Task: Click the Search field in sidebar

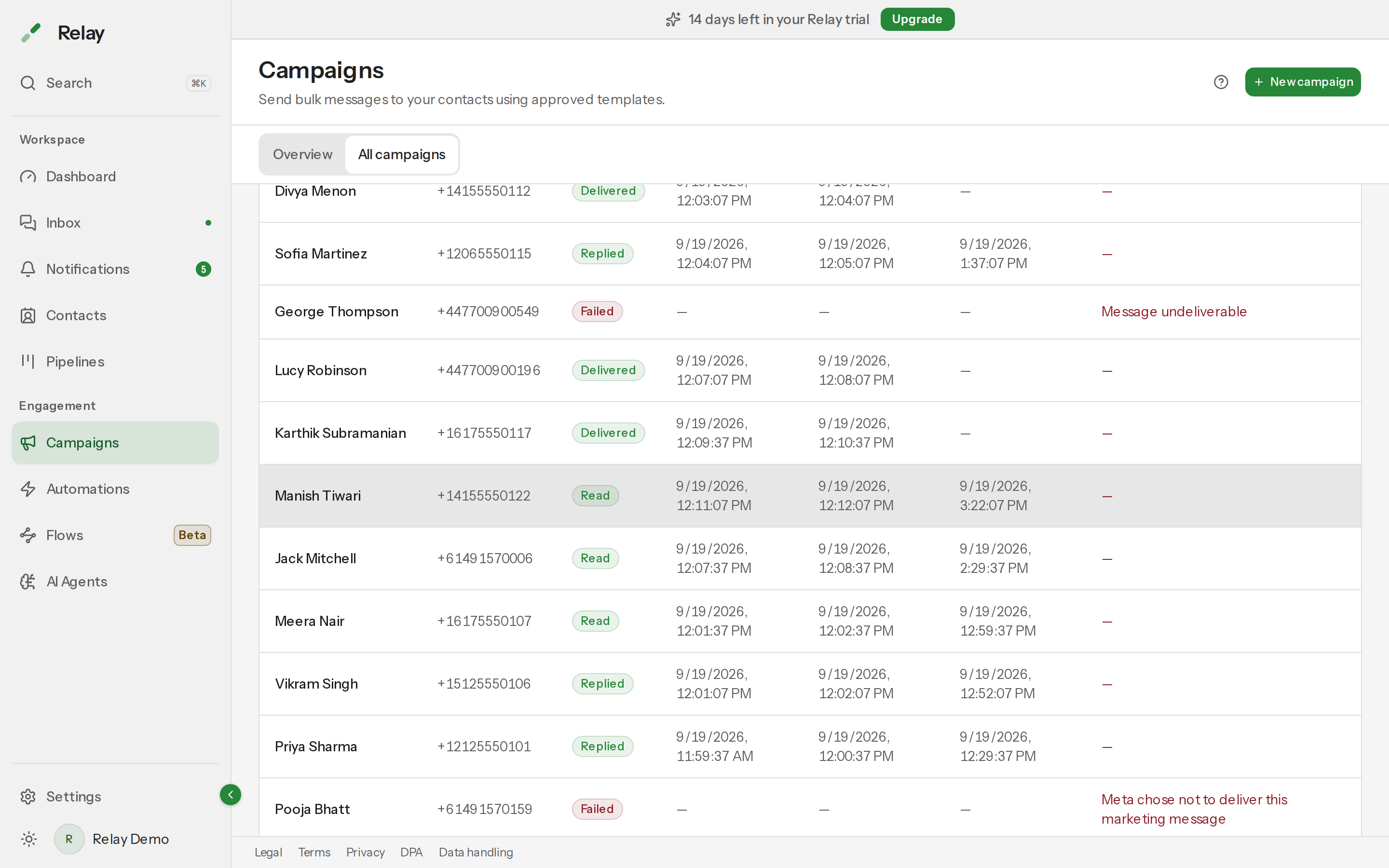Action: click(x=115, y=82)
